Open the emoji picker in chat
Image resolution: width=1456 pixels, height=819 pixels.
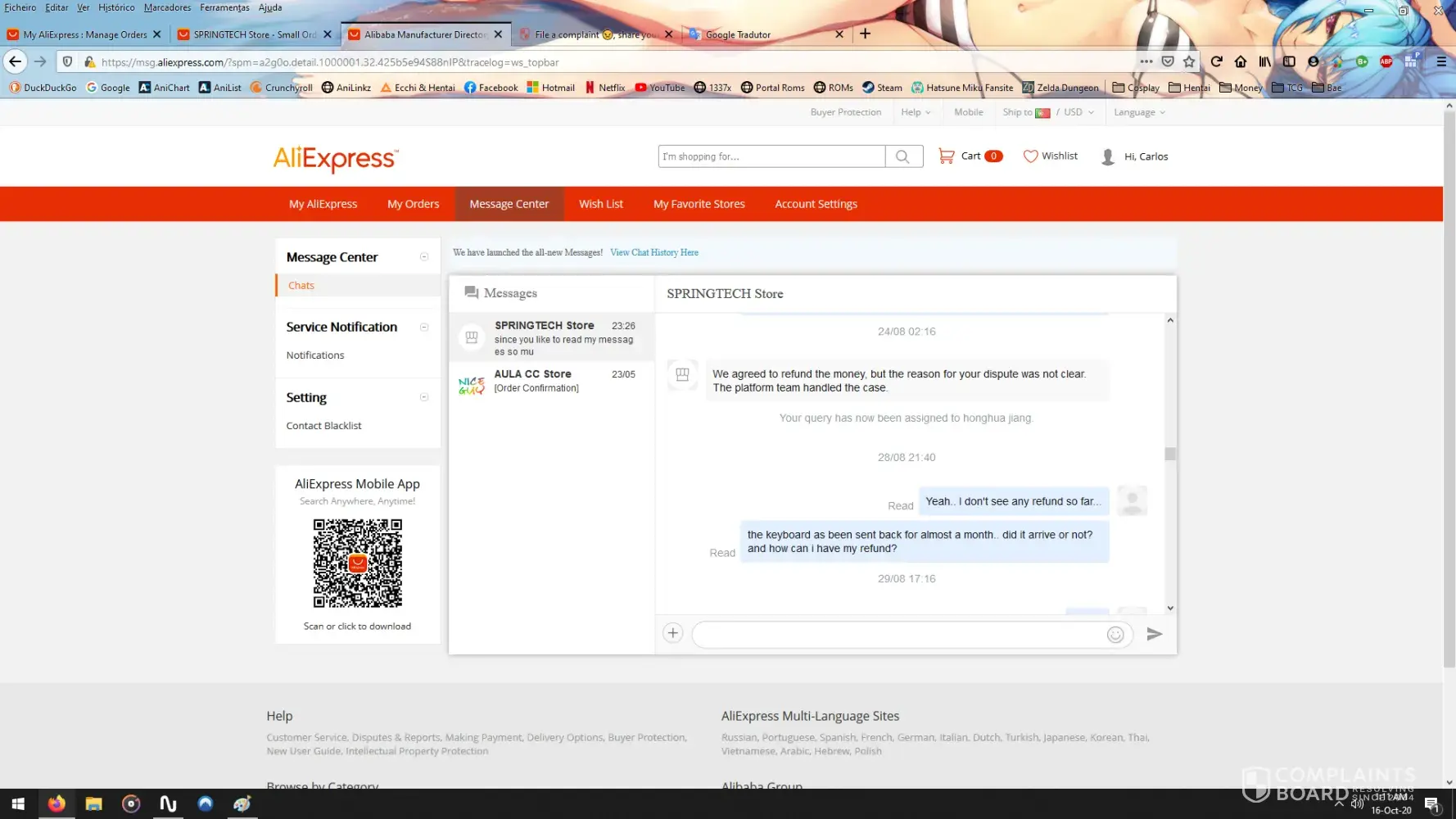point(1115,635)
